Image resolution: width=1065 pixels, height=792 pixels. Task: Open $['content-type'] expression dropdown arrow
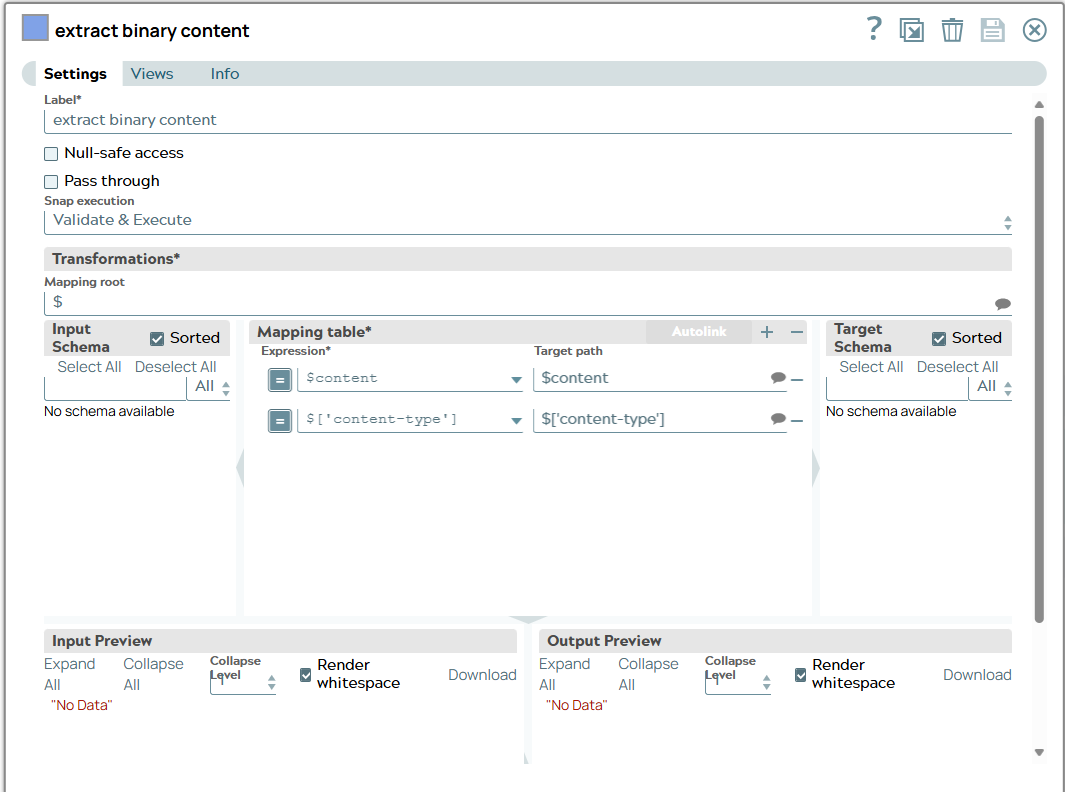tap(516, 421)
